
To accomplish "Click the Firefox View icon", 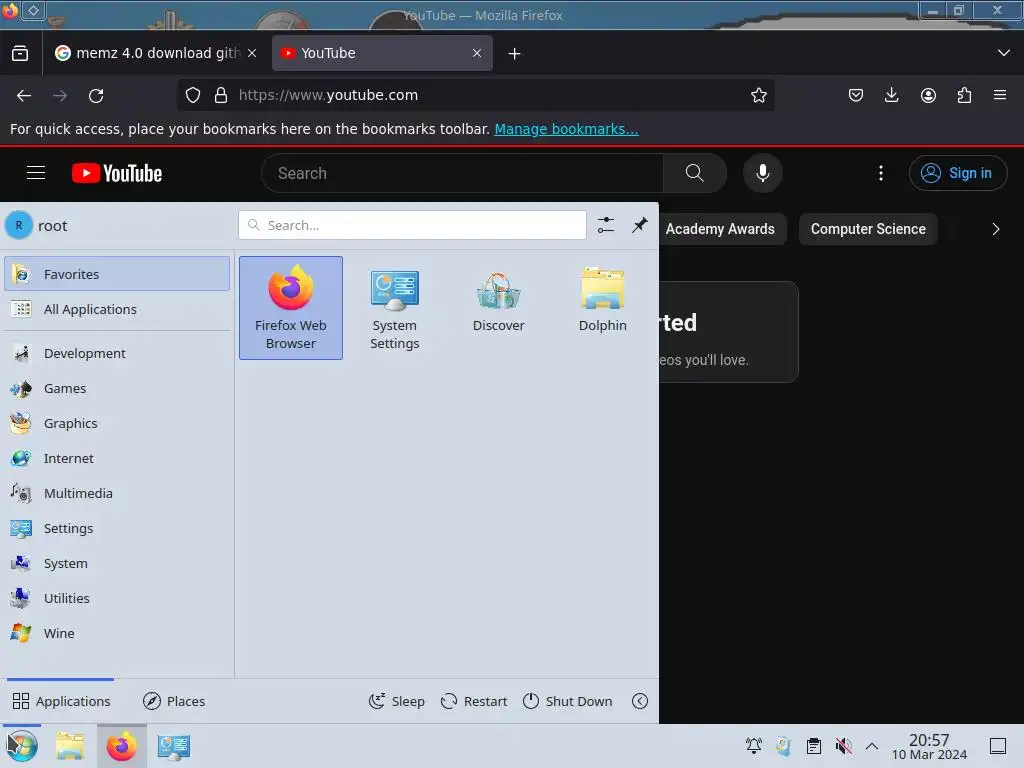I will coord(20,53).
